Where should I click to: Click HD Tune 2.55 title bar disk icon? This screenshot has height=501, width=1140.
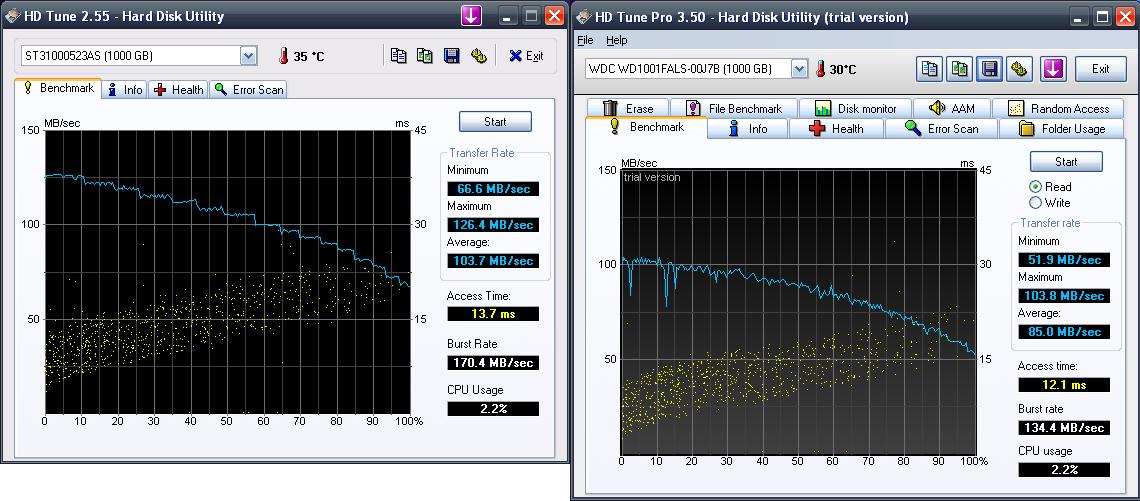coord(12,16)
